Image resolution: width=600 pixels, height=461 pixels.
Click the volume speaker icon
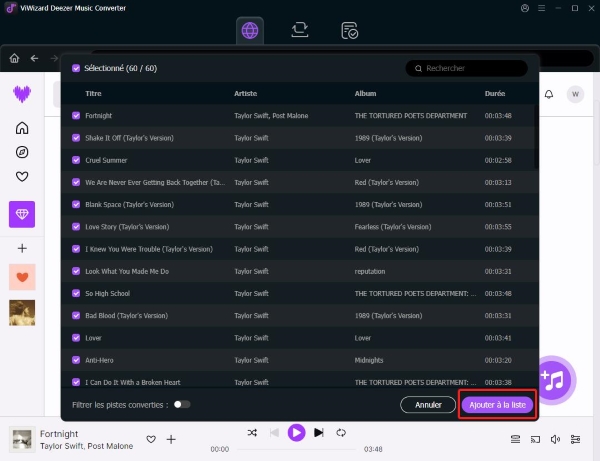click(x=555, y=439)
